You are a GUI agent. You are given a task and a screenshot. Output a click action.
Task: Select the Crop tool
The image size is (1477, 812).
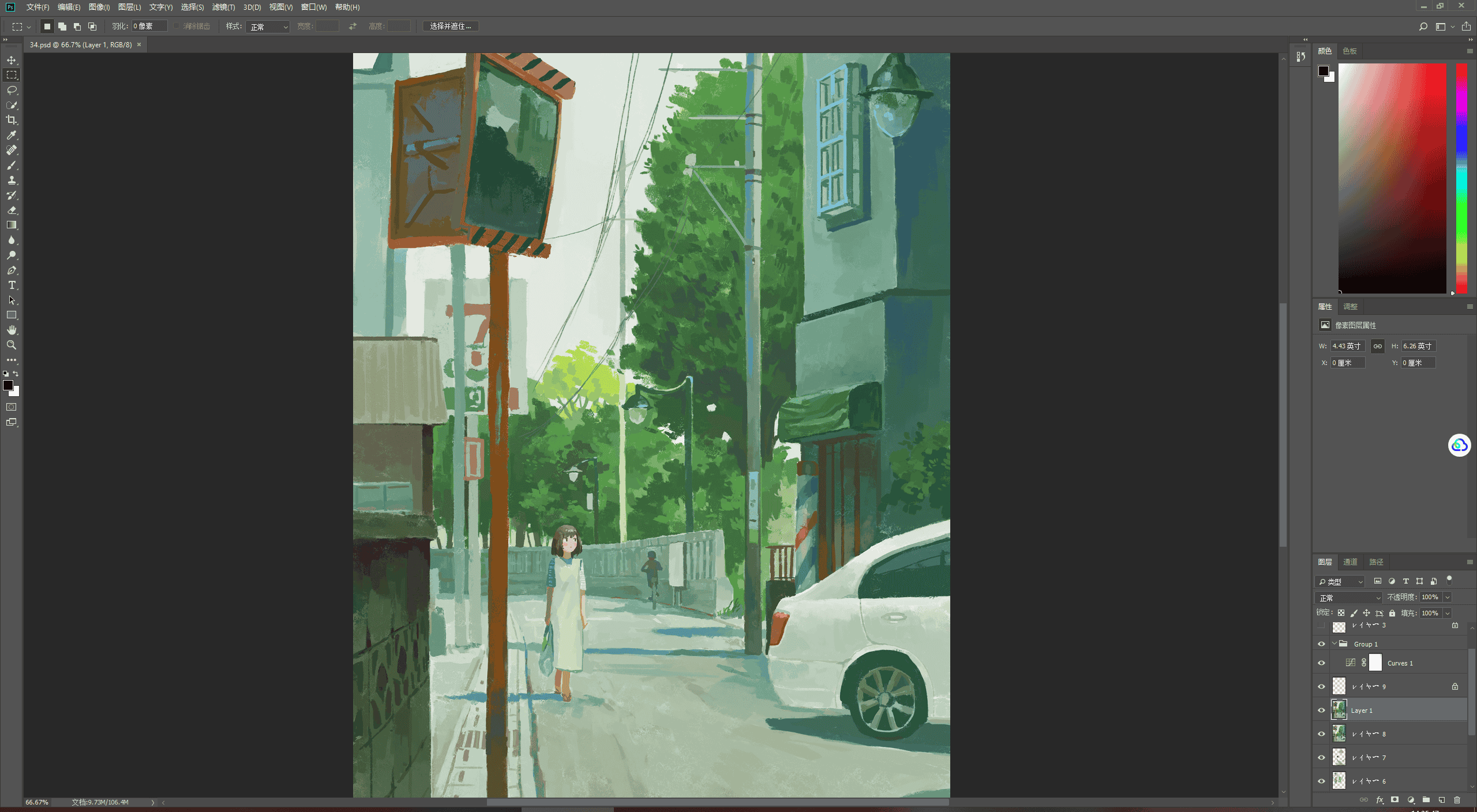point(12,120)
